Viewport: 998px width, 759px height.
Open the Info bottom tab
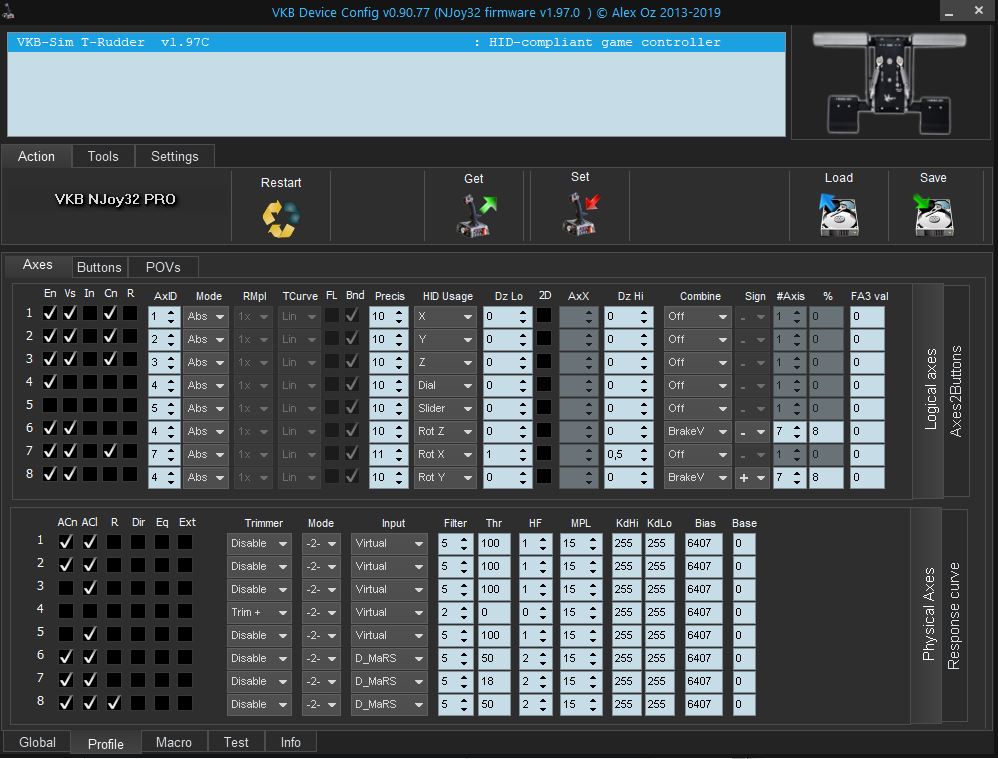pyautogui.click(x=290, y=742)
